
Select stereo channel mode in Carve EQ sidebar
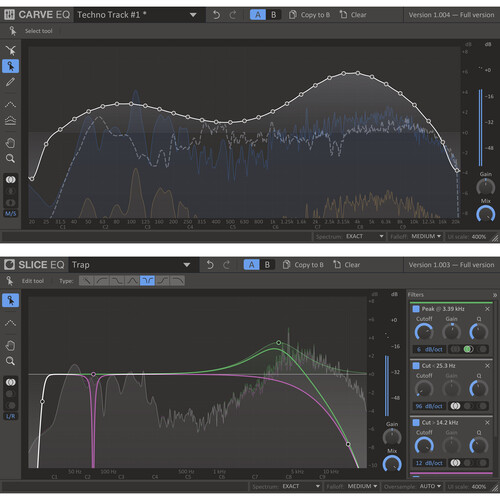coord(10,180)
